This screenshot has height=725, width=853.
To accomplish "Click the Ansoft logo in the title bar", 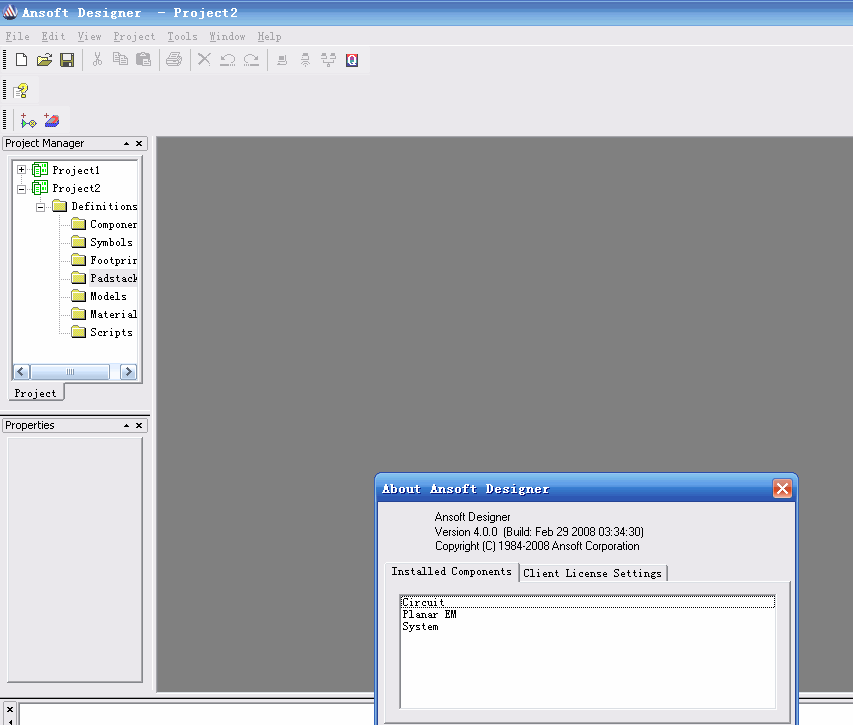I will point(10,12).
